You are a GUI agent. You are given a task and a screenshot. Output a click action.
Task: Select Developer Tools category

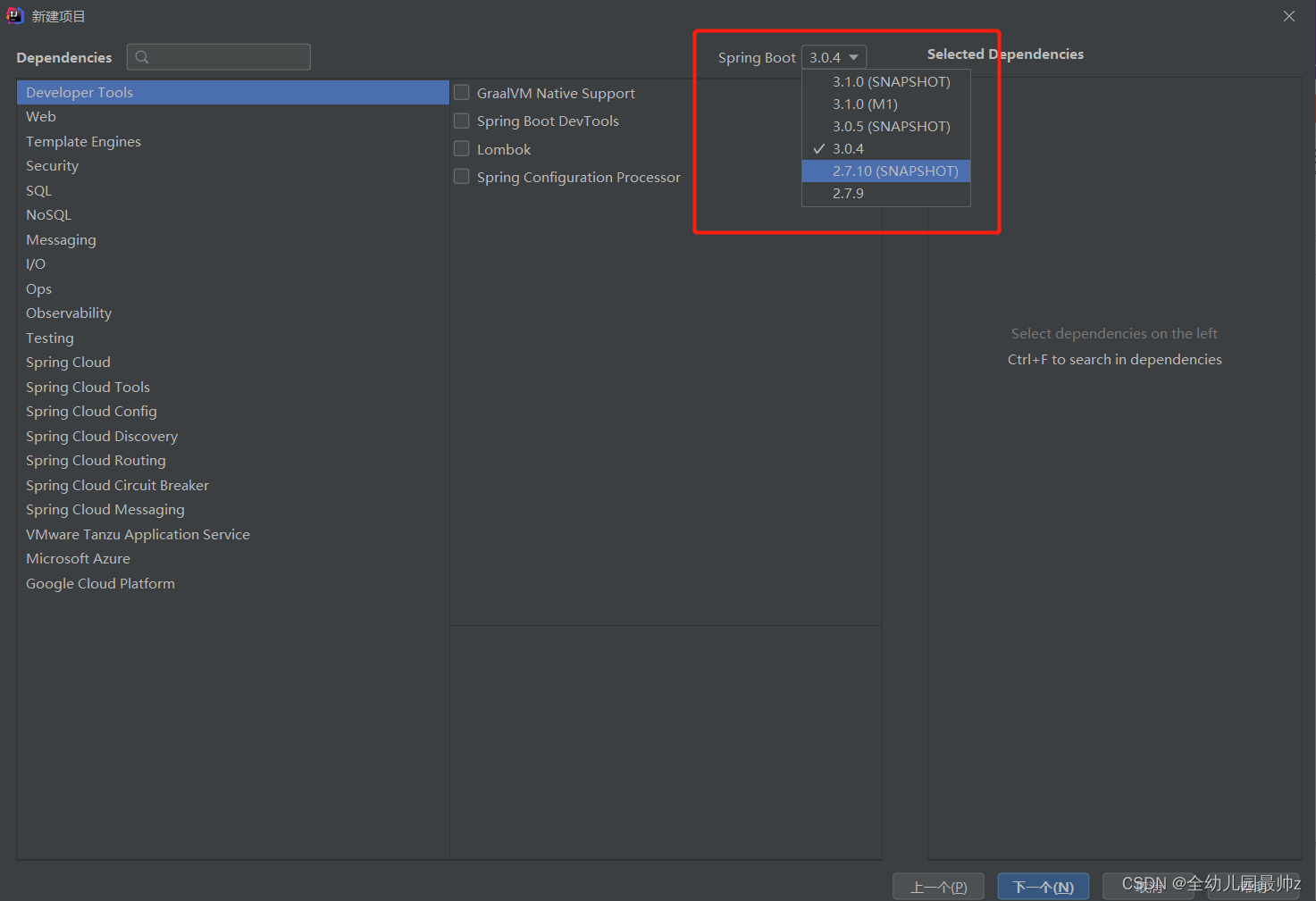click(x=233, y=92)
